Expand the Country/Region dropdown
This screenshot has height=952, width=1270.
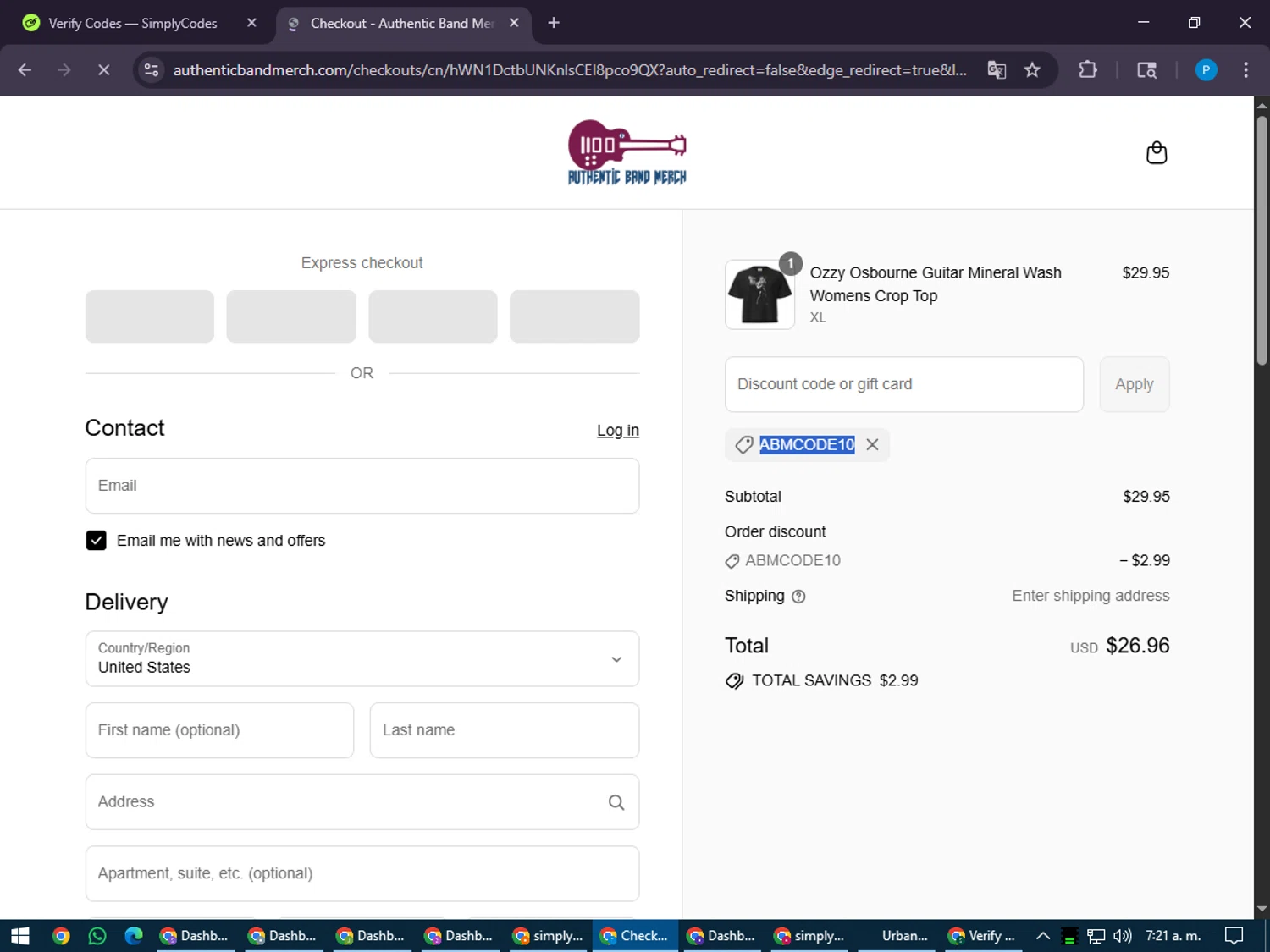[x=362, y=659]
